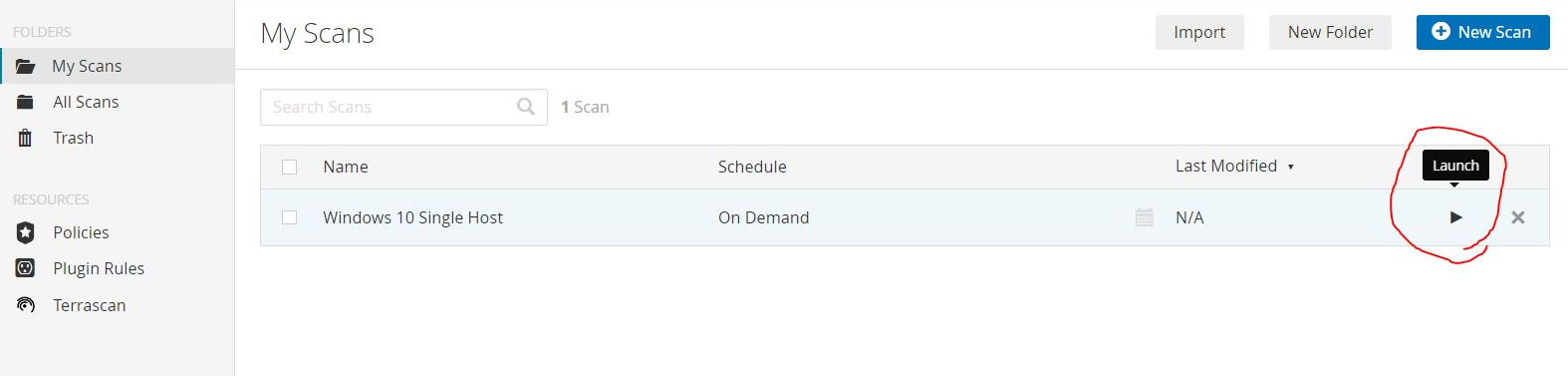Open the My Scans folder icon
Image resolution: width=1568 pixels, height=376 pixels.
coord(26,66)
